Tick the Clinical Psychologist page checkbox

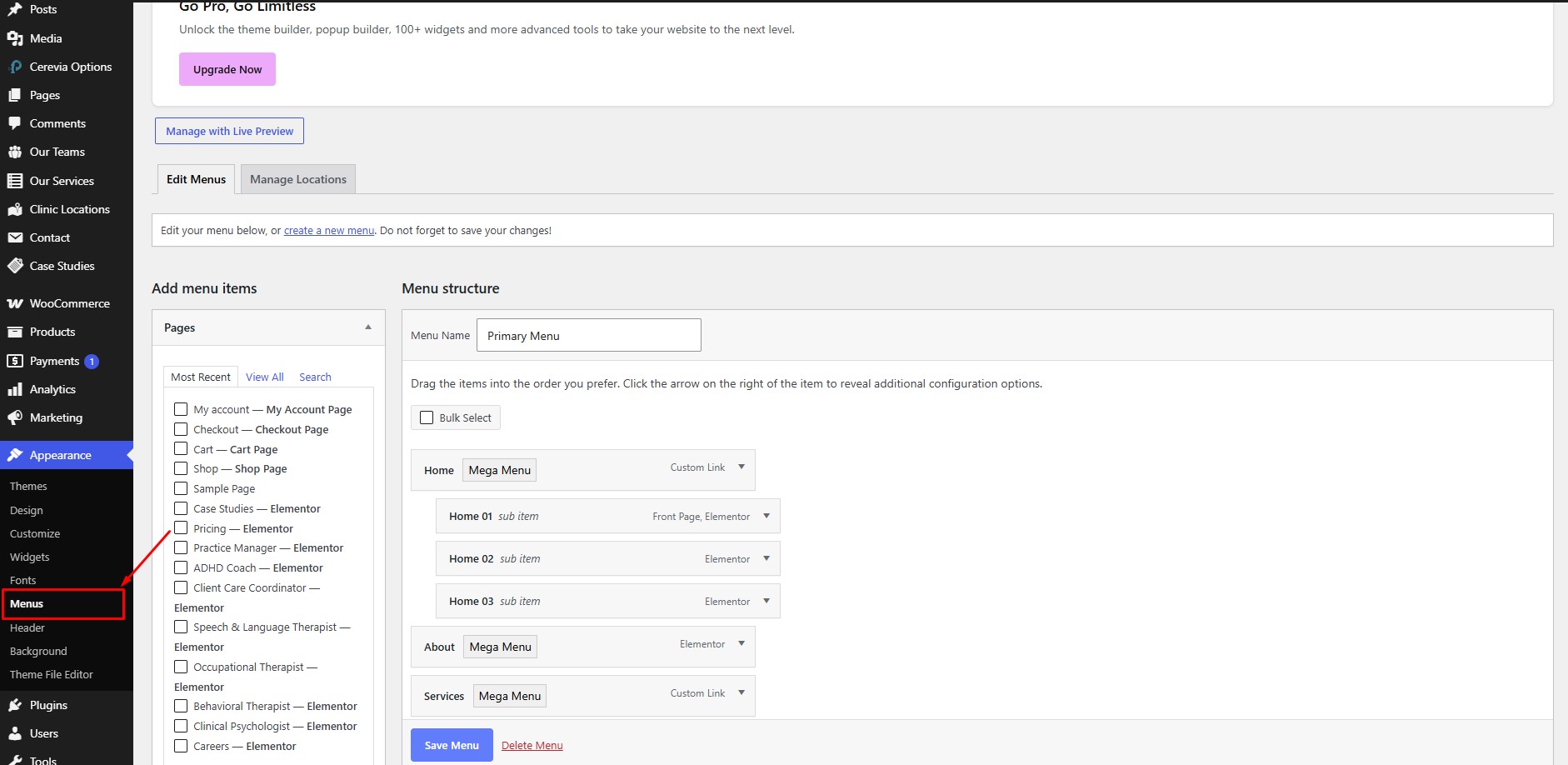pos(181,726)
